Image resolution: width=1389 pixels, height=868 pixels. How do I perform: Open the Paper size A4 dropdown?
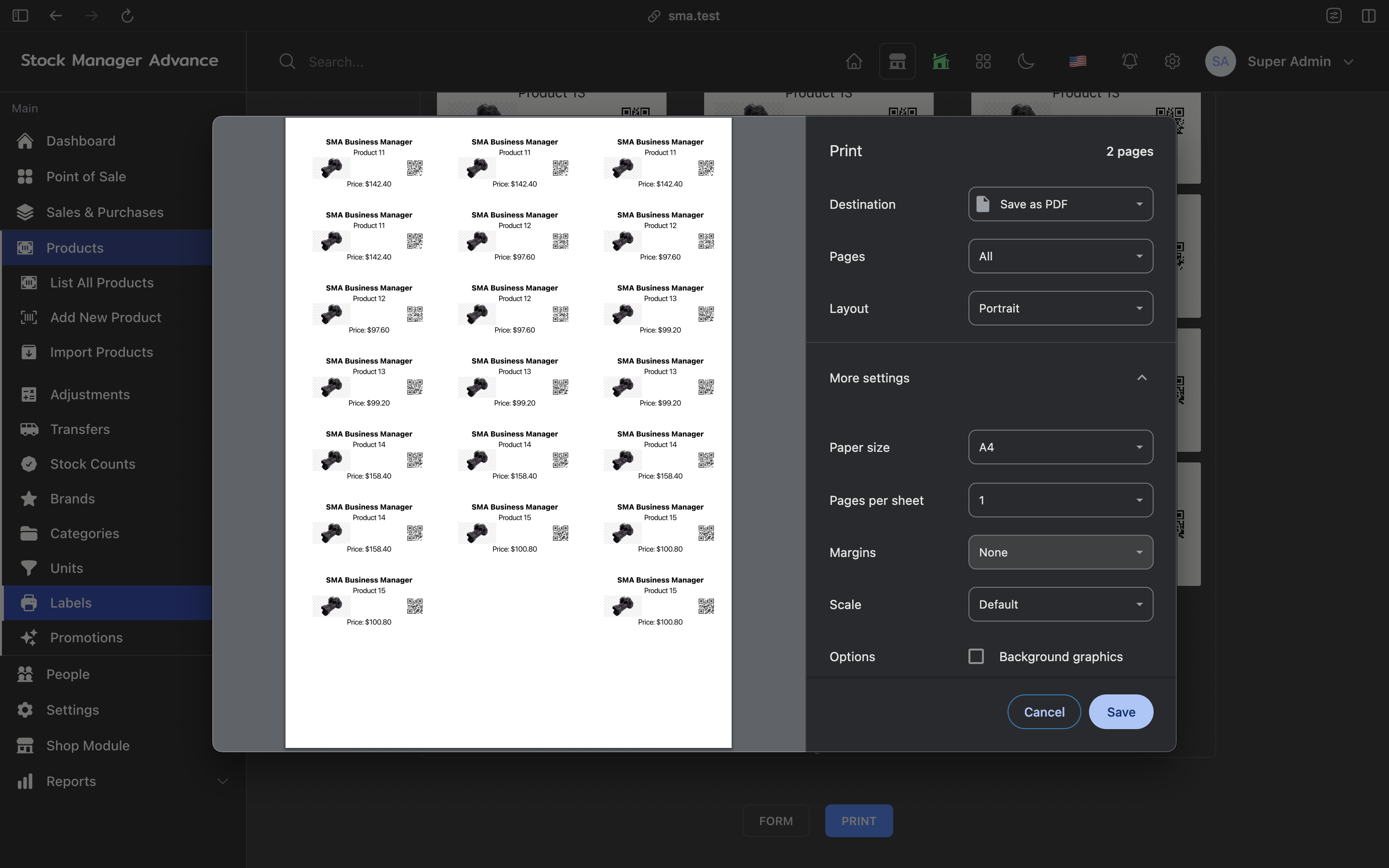(x=1060, y=447)
